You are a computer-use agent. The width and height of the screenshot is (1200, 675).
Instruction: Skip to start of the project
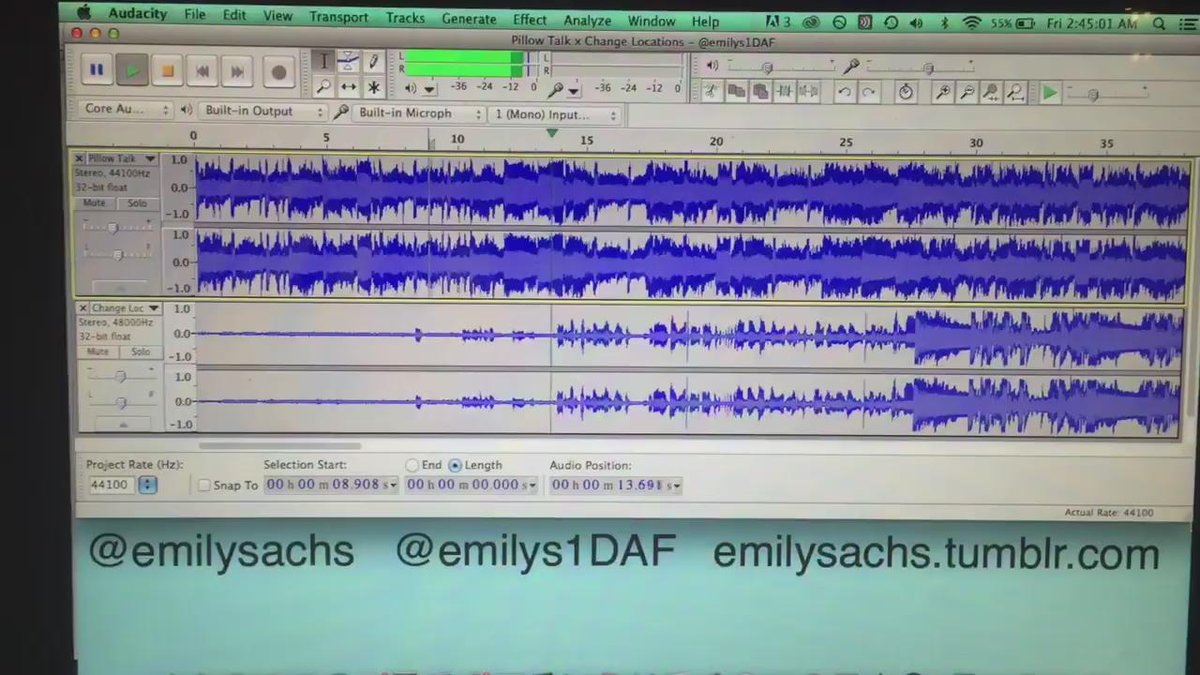click(202, 71)
